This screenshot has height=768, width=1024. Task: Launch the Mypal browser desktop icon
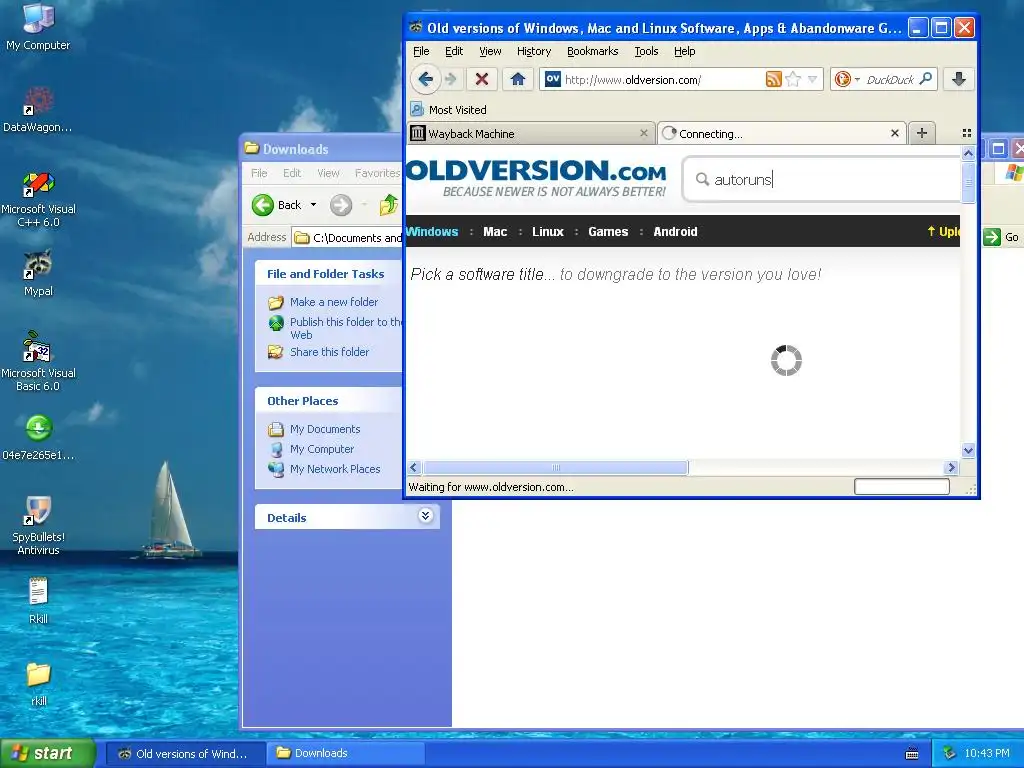(x=38, y=272)
